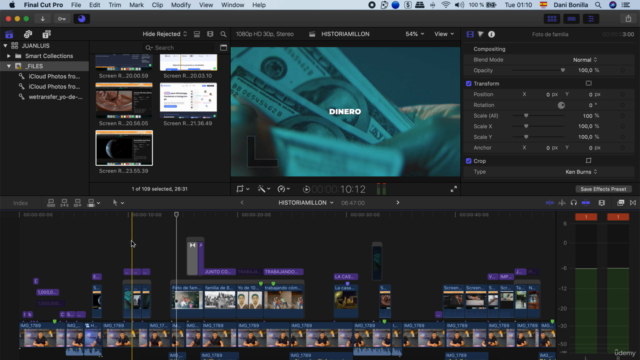The width and height of the screenshot is (640, 360).
Task: Open the Select tool arrow dropdown
Action: pyautogui.click(x=118, y=202)
